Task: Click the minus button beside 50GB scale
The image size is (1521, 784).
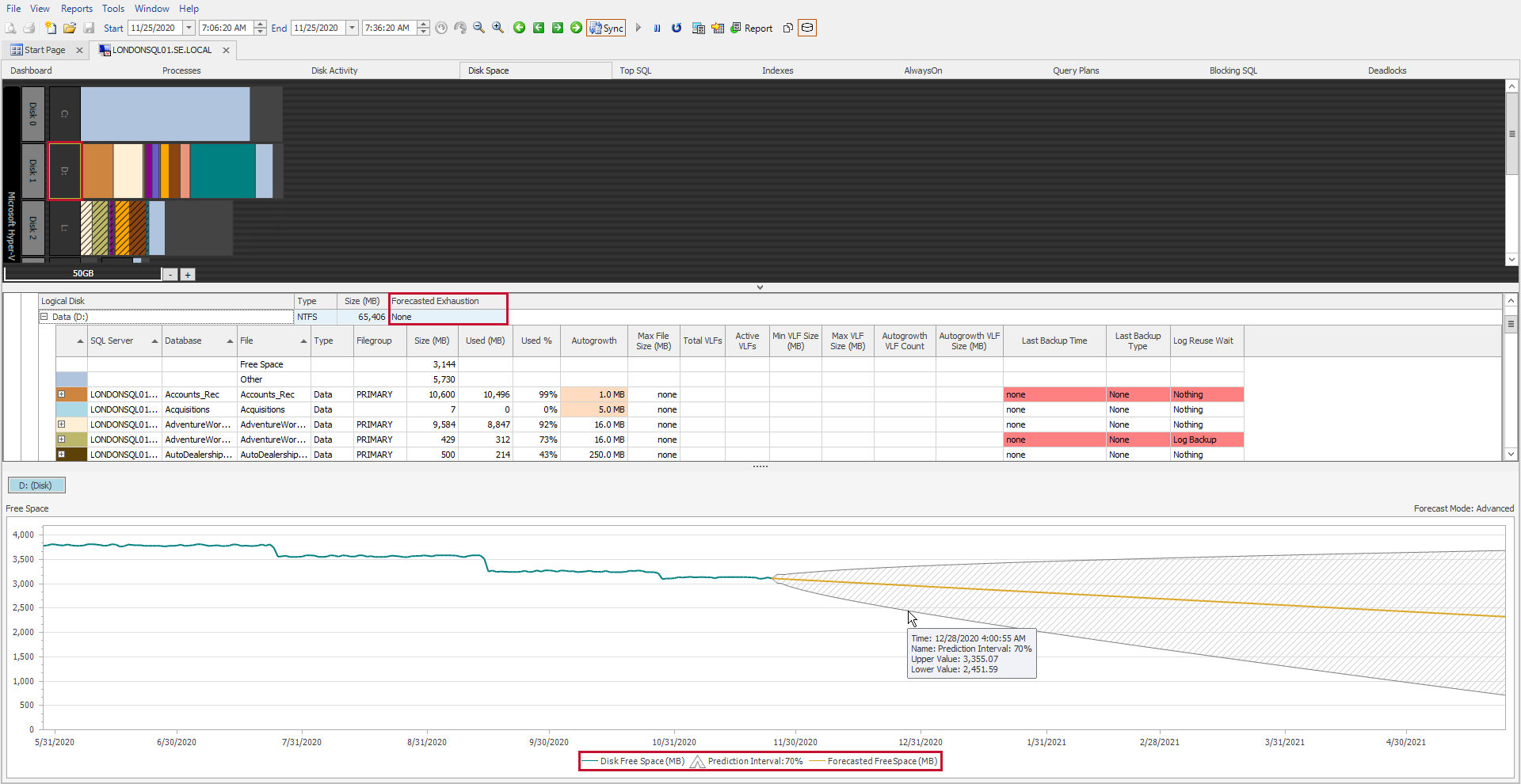Action: [x=170, y=275]
